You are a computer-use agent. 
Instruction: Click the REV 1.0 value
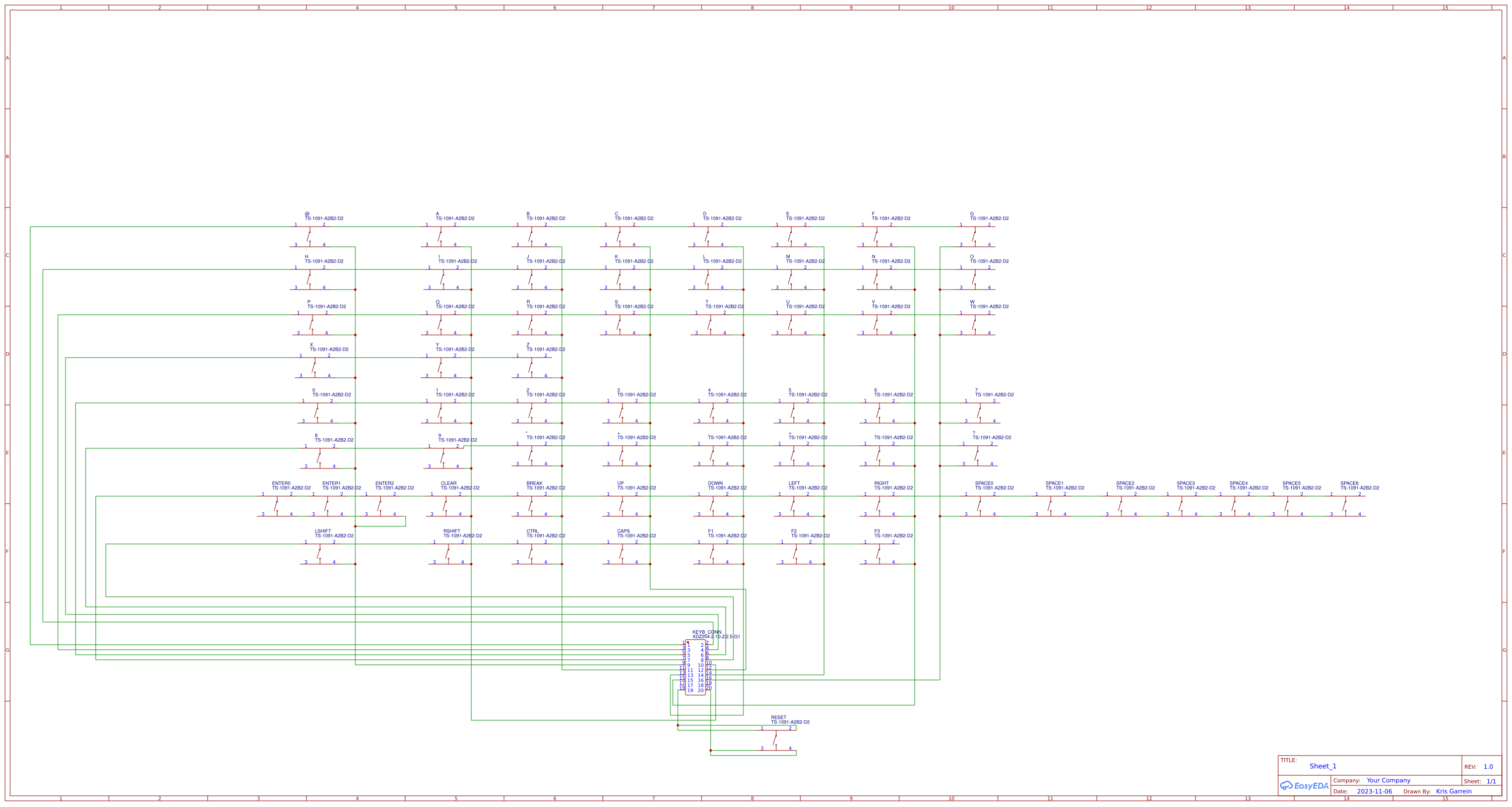click(x=1488, y=767)
